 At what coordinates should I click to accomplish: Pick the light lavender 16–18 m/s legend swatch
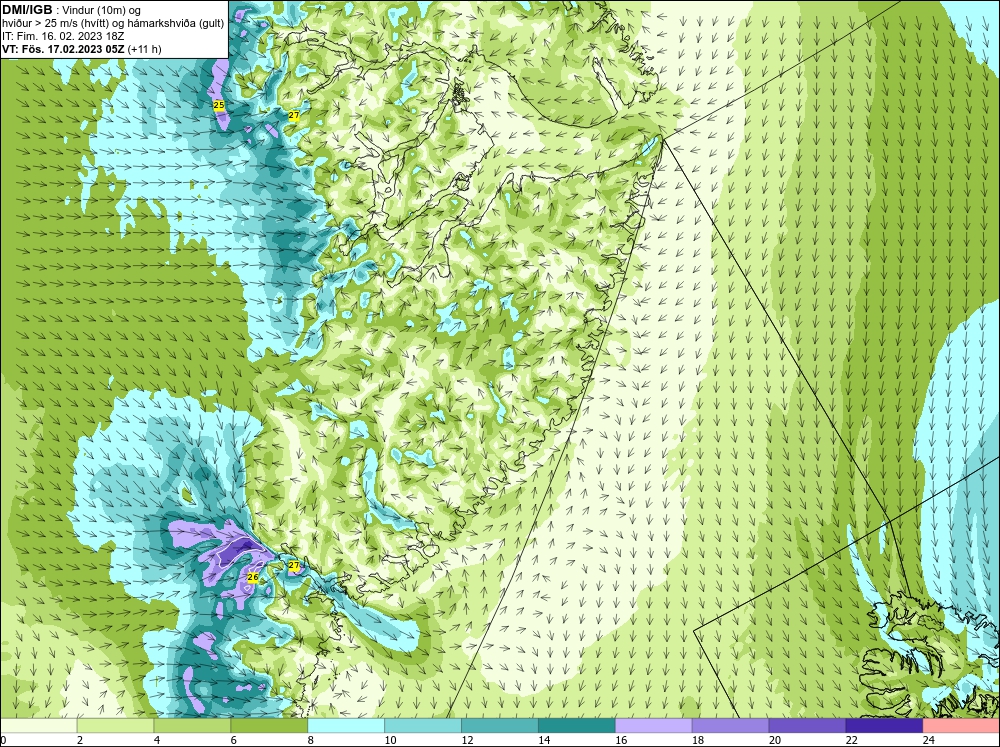pyautogui.click(x=654, y=726)
